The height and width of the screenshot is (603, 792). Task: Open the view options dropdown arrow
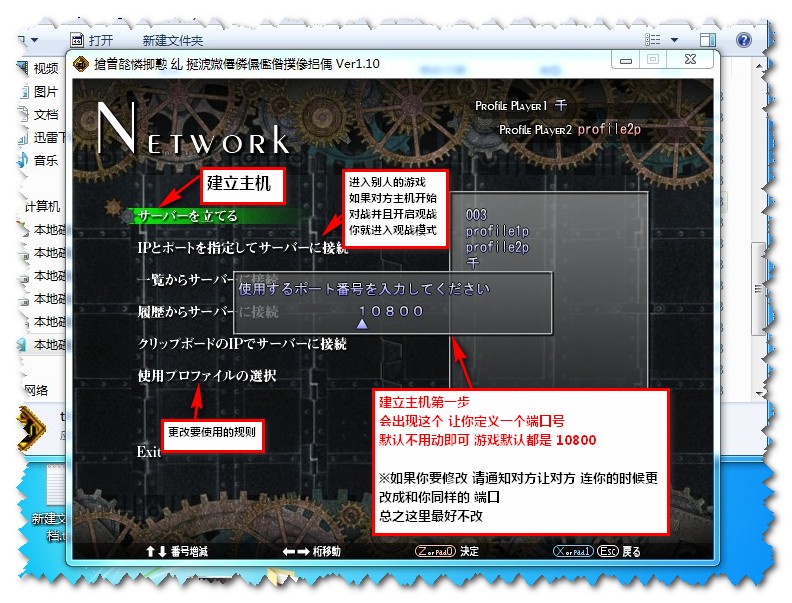click(x=677, y=40)
